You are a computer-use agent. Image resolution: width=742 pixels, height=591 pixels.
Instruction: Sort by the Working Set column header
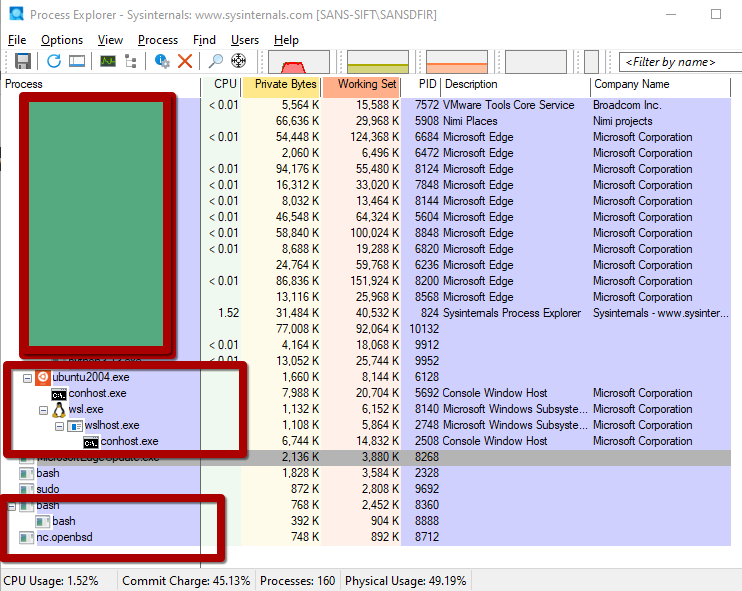366,85
